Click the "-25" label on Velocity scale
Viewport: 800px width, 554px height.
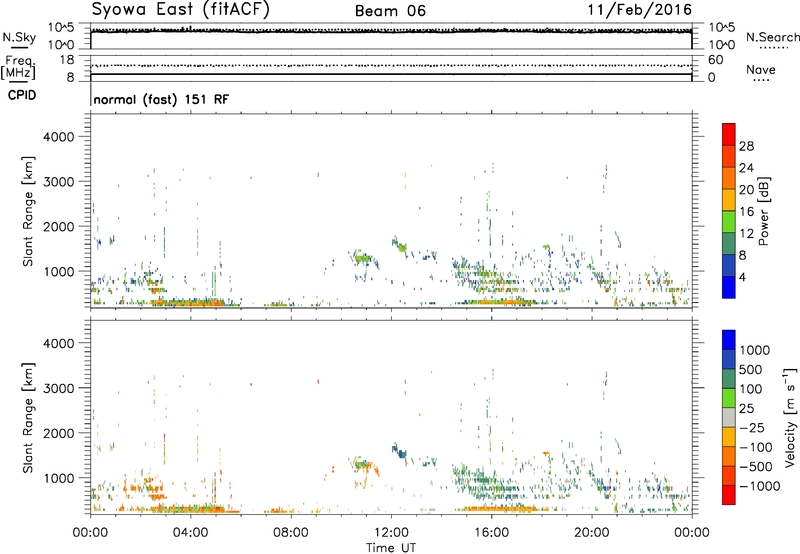pos(752,427)
